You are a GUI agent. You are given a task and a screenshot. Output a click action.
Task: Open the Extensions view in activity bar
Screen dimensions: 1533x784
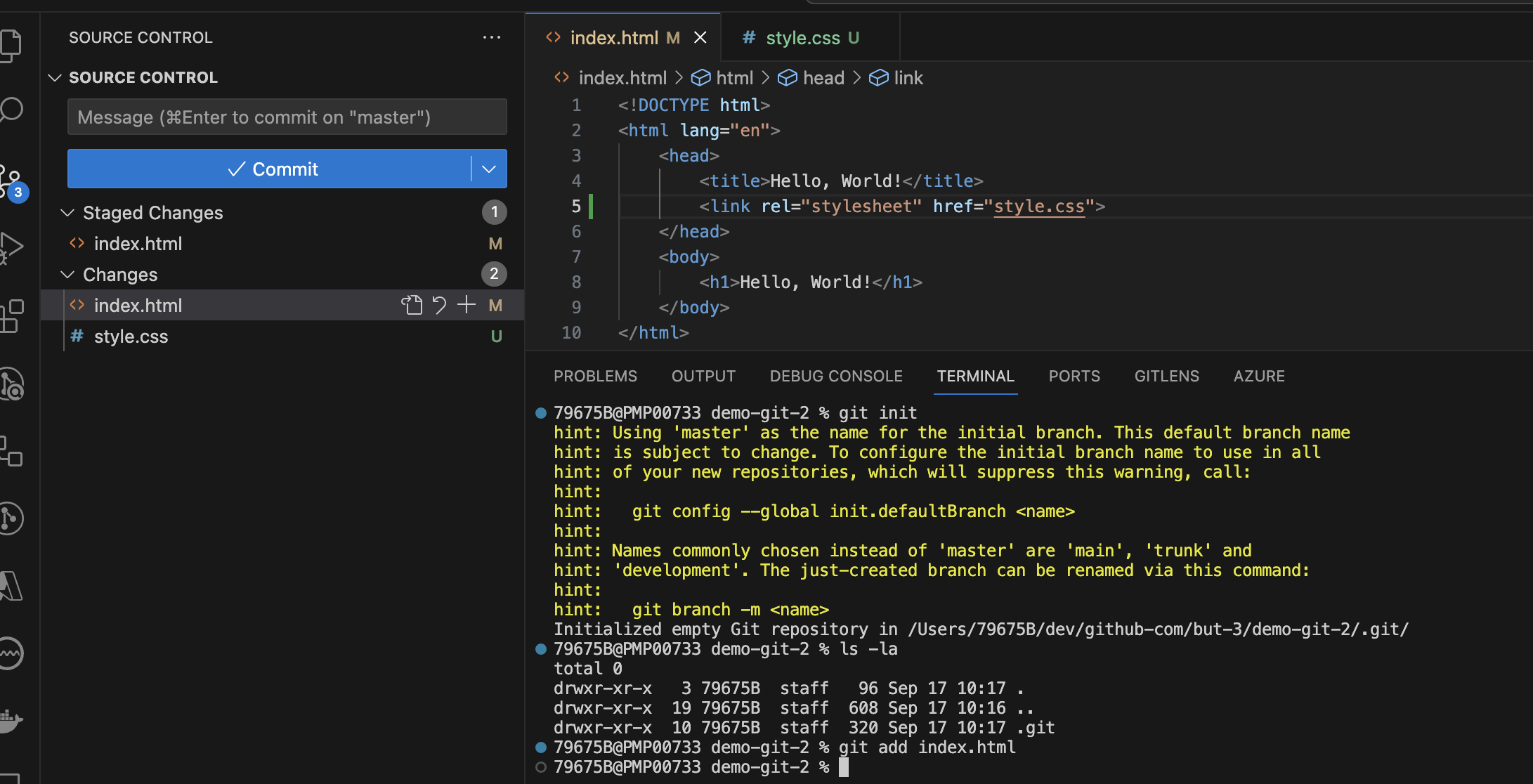[x=11, y=316]
